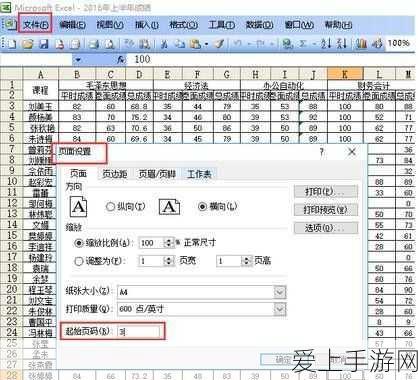Open the 工具 menu

pyautogui.click(x=221, y=25)
